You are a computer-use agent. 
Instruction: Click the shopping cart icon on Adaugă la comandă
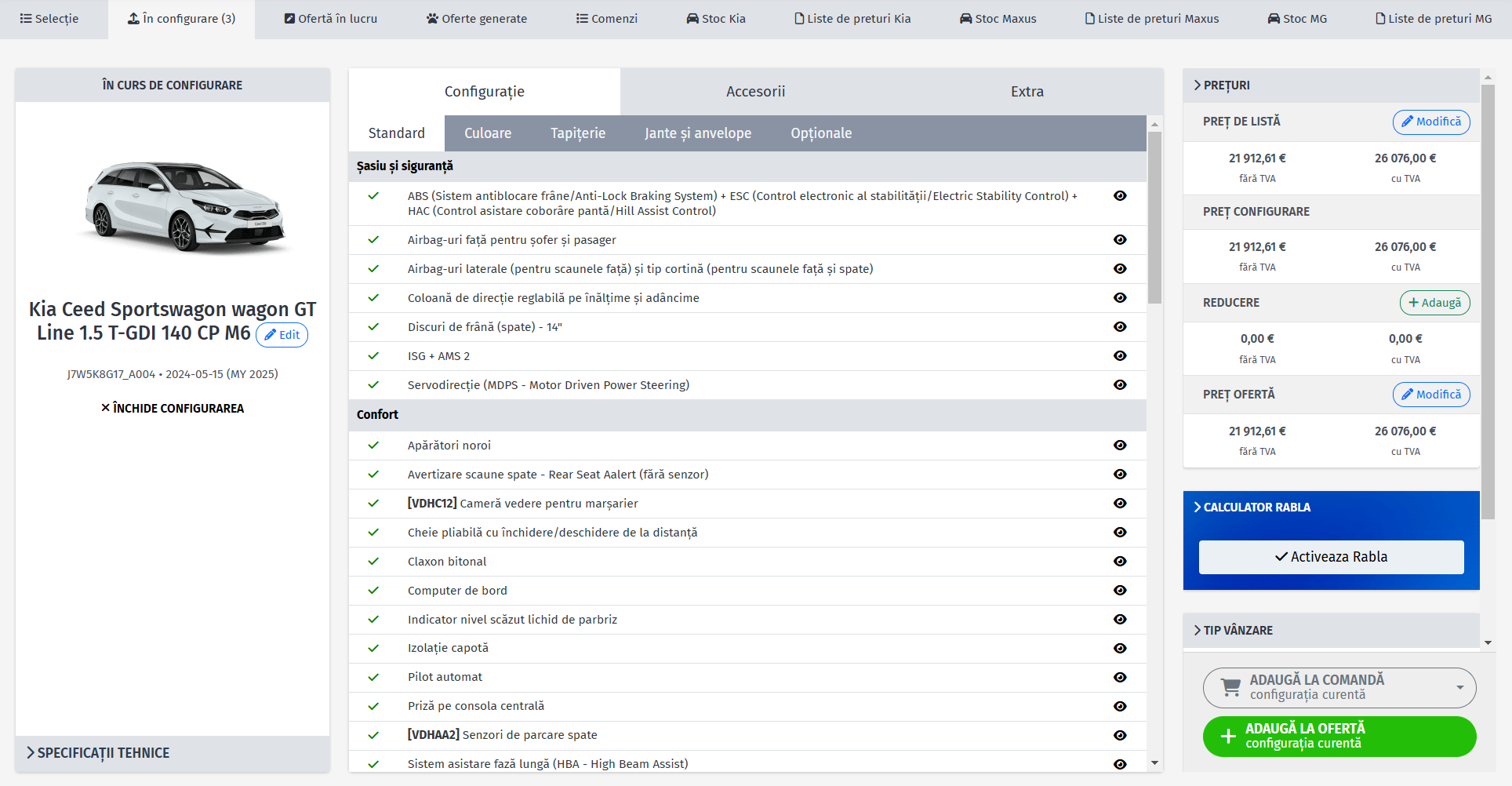(x=1231, y=688)
